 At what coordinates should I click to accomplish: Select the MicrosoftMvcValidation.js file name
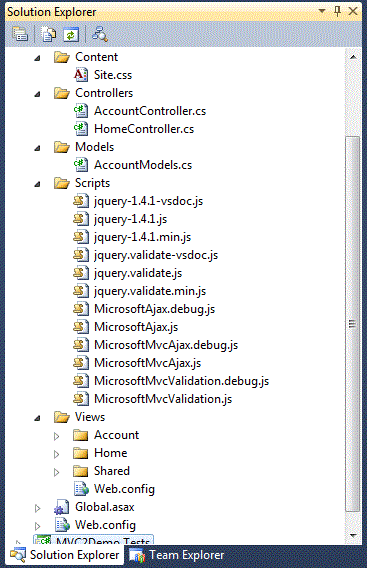click(x=163, y=399)
